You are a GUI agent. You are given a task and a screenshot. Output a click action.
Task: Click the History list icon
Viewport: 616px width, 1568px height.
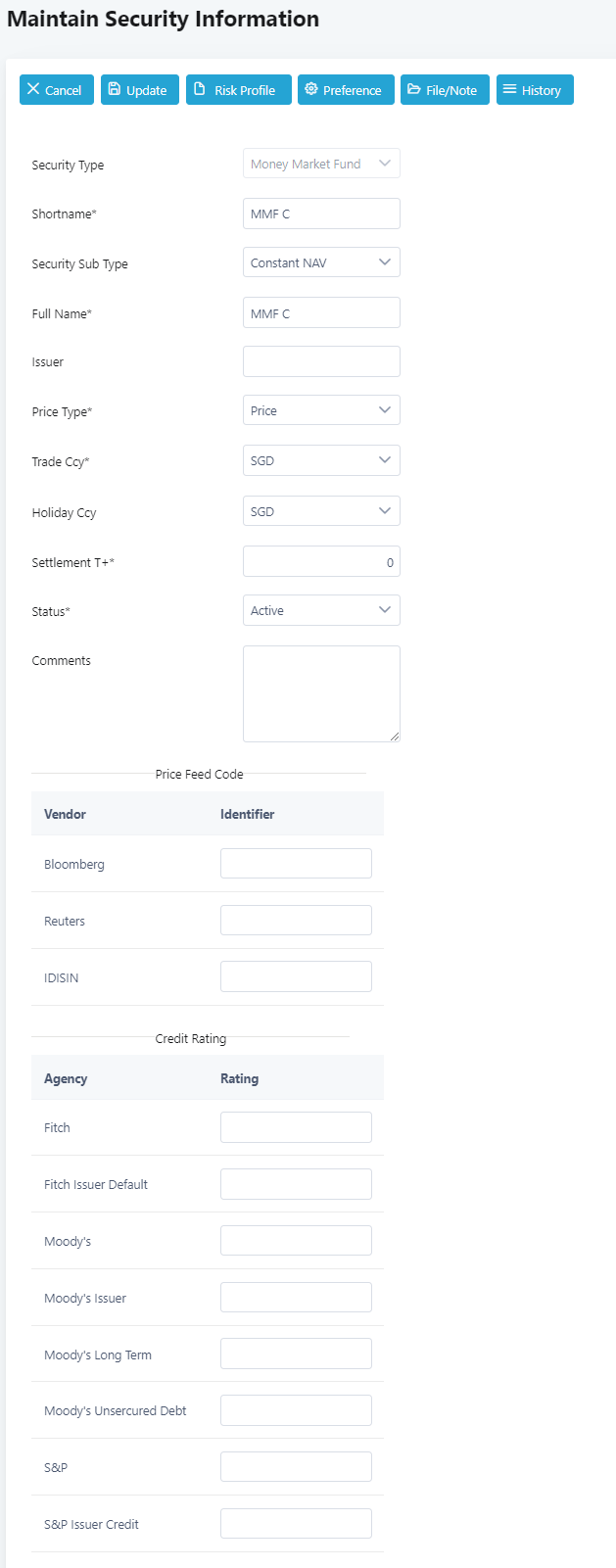pyautogui.click(x=509, y=89)
